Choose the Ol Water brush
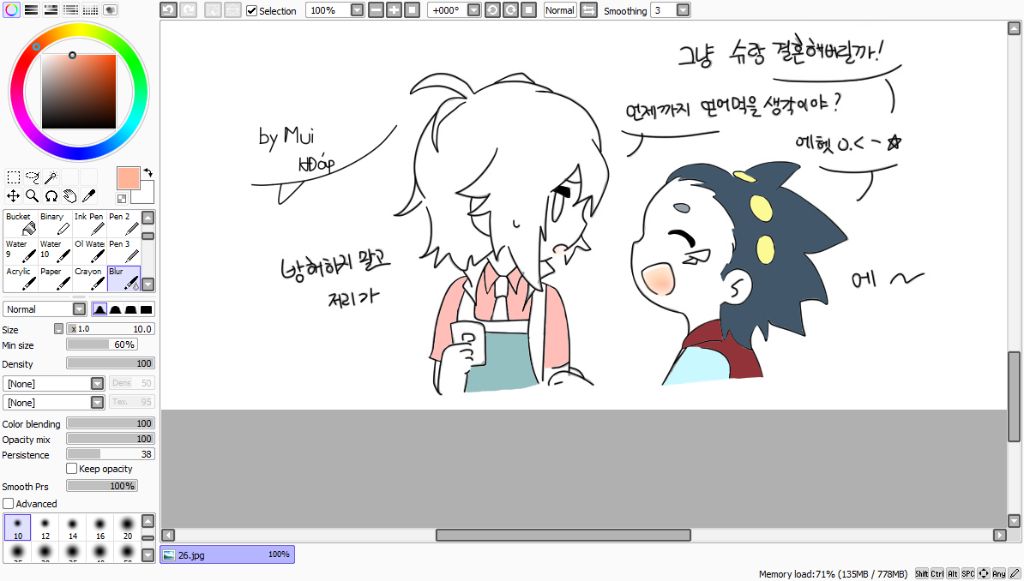 coord(89,251)
